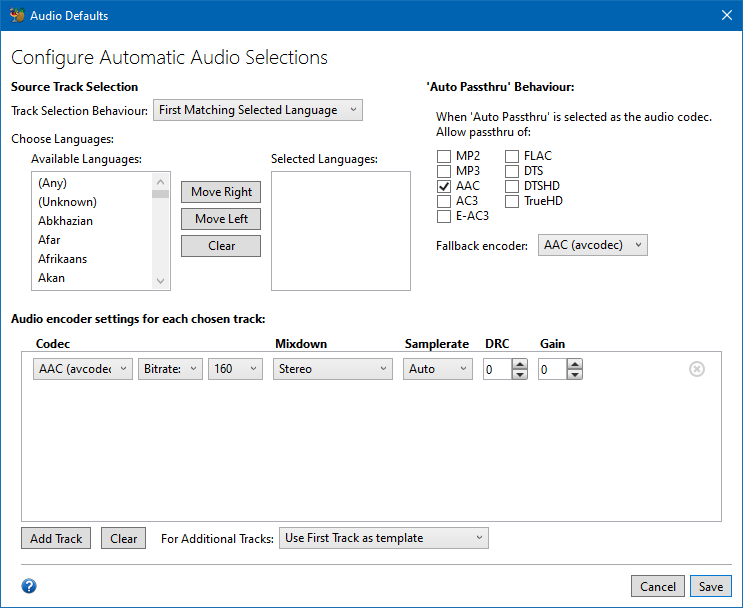Image resolution: width=743 pixels, height=608 pixels.
Task: Expand the Fallback encoder dropdown
Action: (x=592, y=245)
